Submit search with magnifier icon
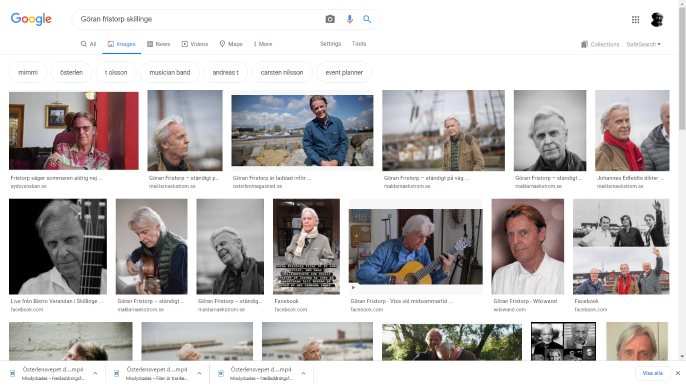The image size is (686, 386). point(367,19)
